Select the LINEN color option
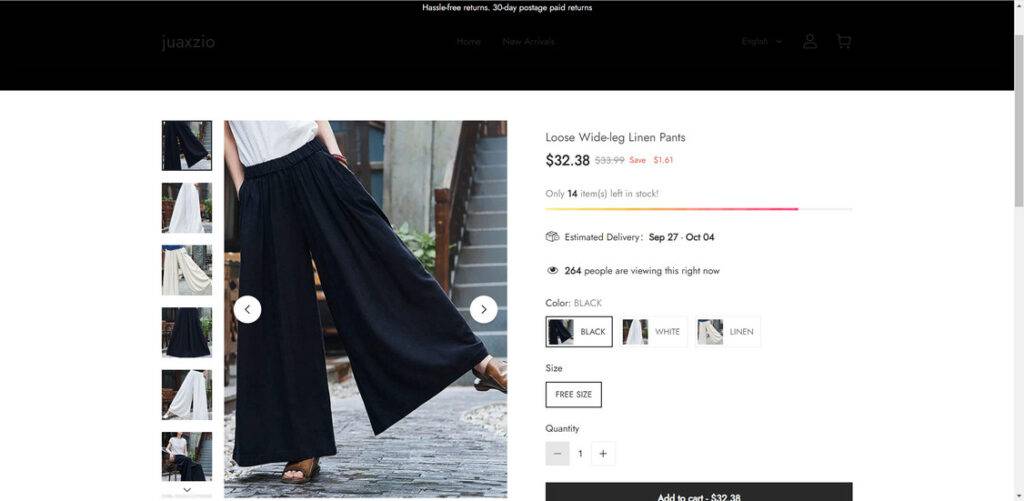 [x=728, y=332]
